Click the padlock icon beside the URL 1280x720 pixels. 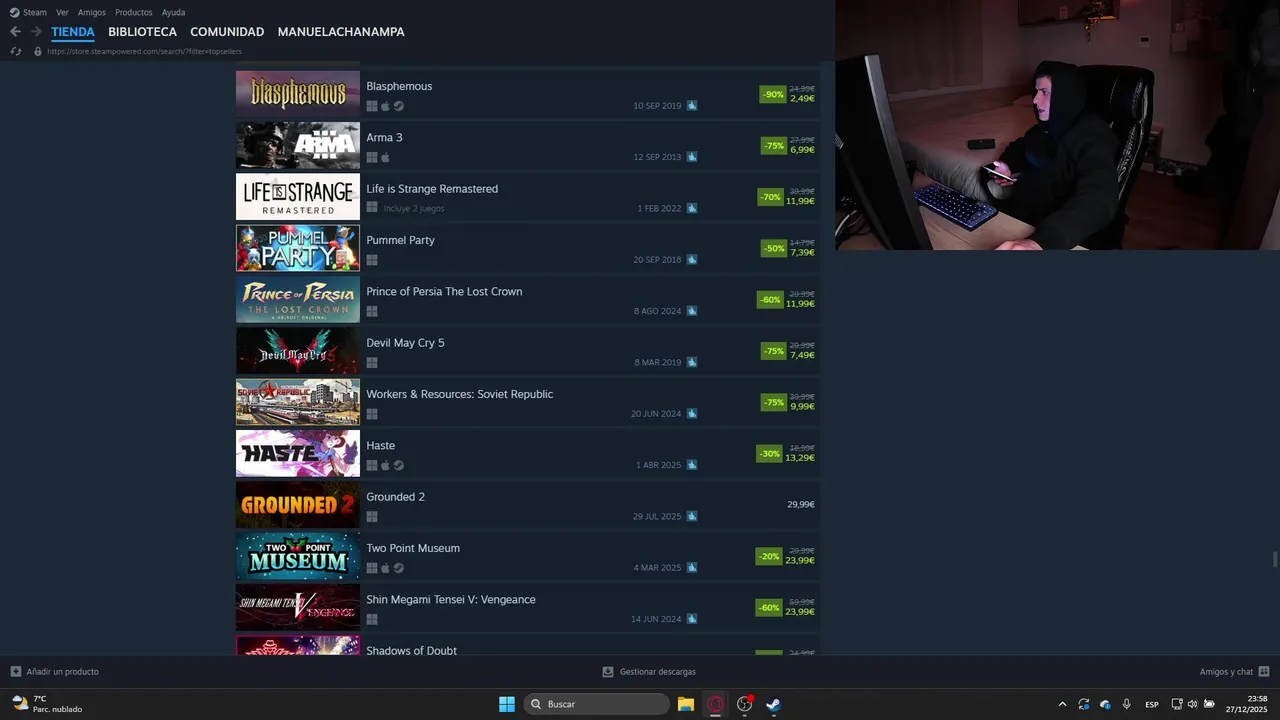[38, 51]
